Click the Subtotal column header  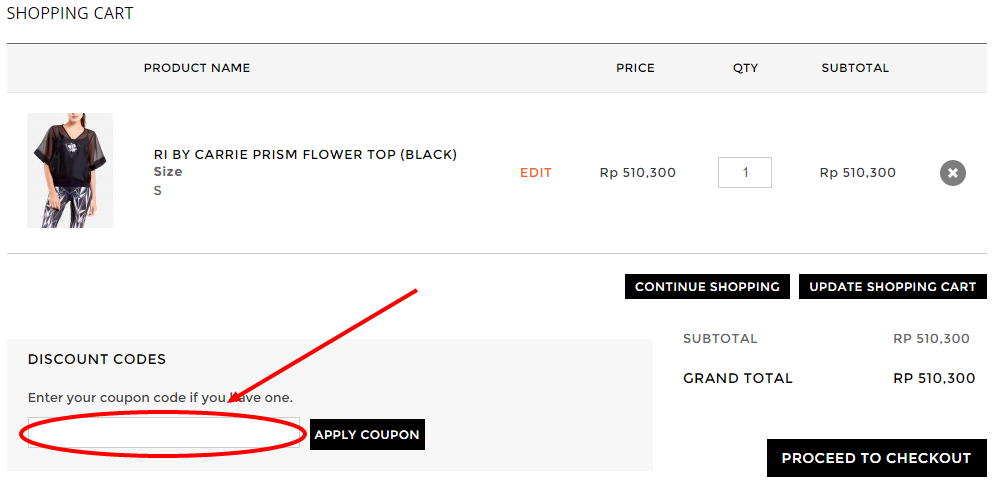click(x=855, y=68)
